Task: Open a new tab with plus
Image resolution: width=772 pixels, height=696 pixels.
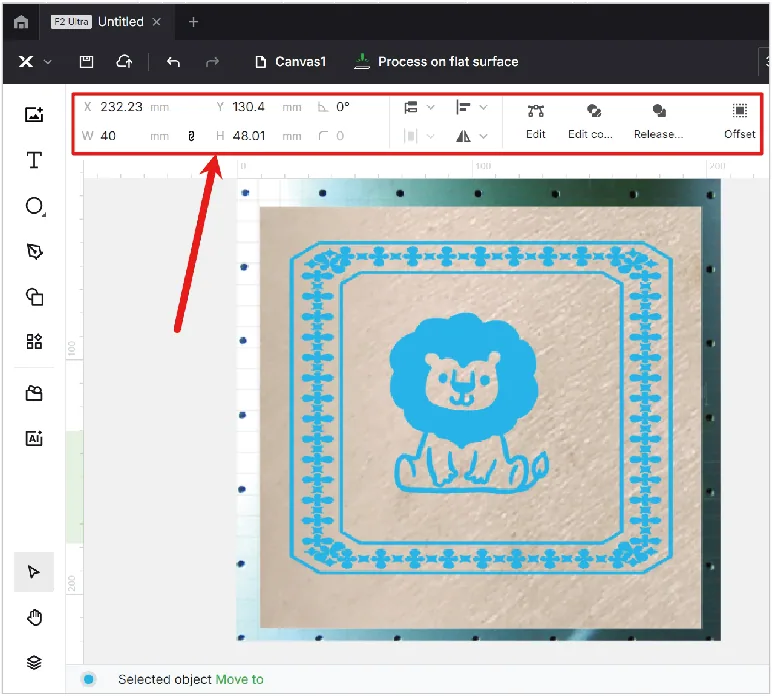Action: [x=193, y=22]
